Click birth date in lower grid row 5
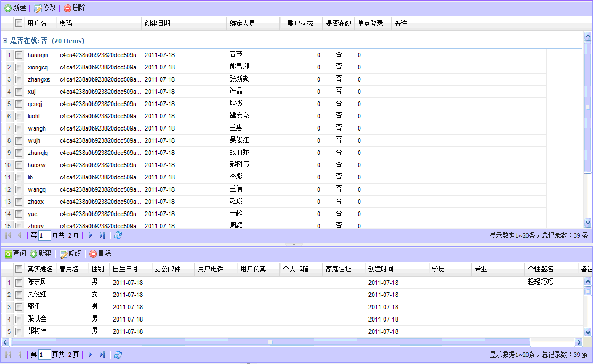Screen dimensions: 593x364 point(127,331)
